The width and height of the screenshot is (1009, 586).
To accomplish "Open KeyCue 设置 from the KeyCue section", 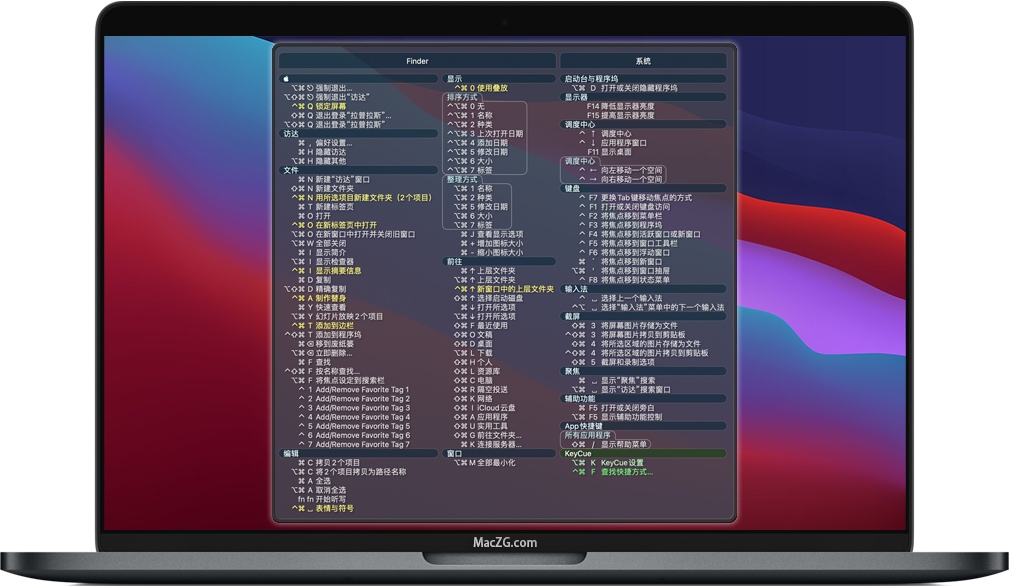I will pyautogui.click(x=622, y=462).
